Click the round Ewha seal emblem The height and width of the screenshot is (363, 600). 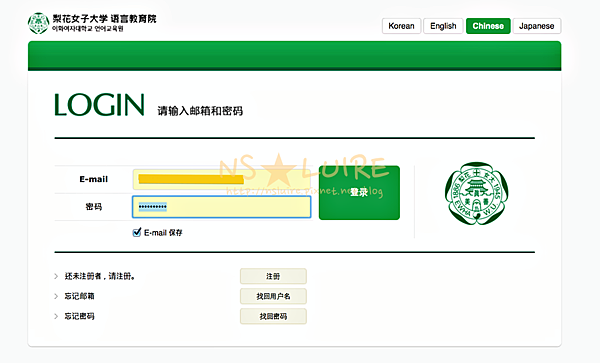[x=476, y=193]
